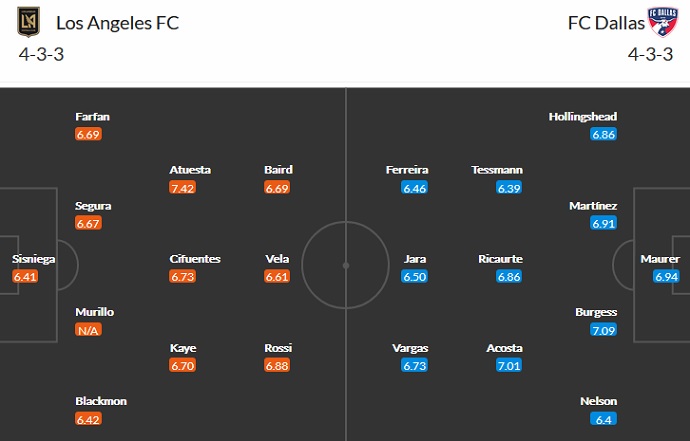Click Tessmann's 6.39 rating badge
Image resolution: width=690 pixels, height=441 pixels.
(509, 187)
